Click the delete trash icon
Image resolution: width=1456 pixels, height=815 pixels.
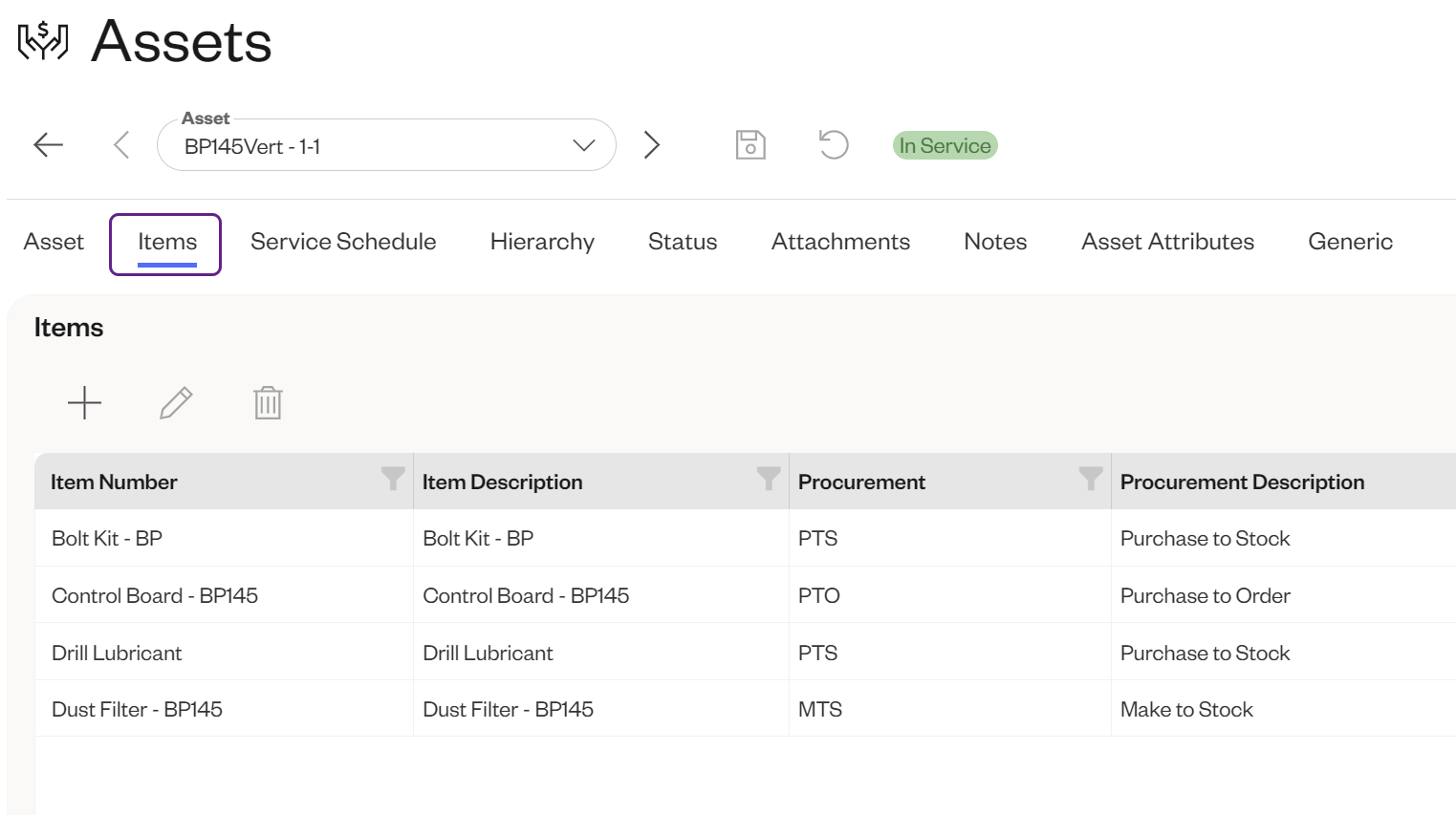tap(268, 402)
